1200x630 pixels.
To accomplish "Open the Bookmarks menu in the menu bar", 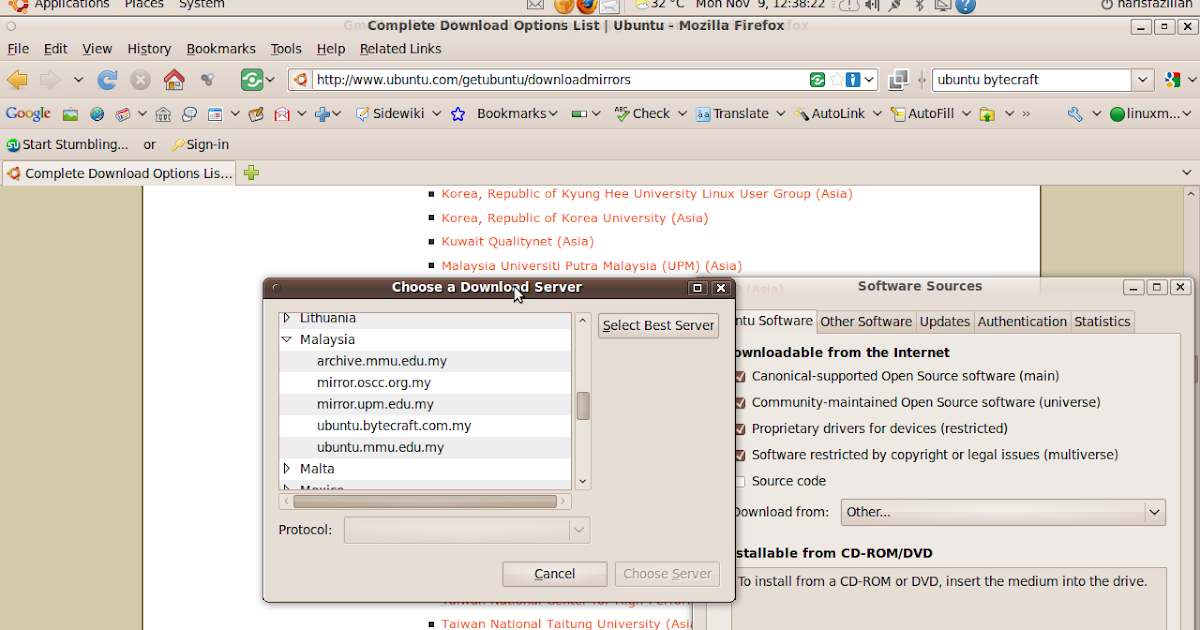I will (221, 48).
